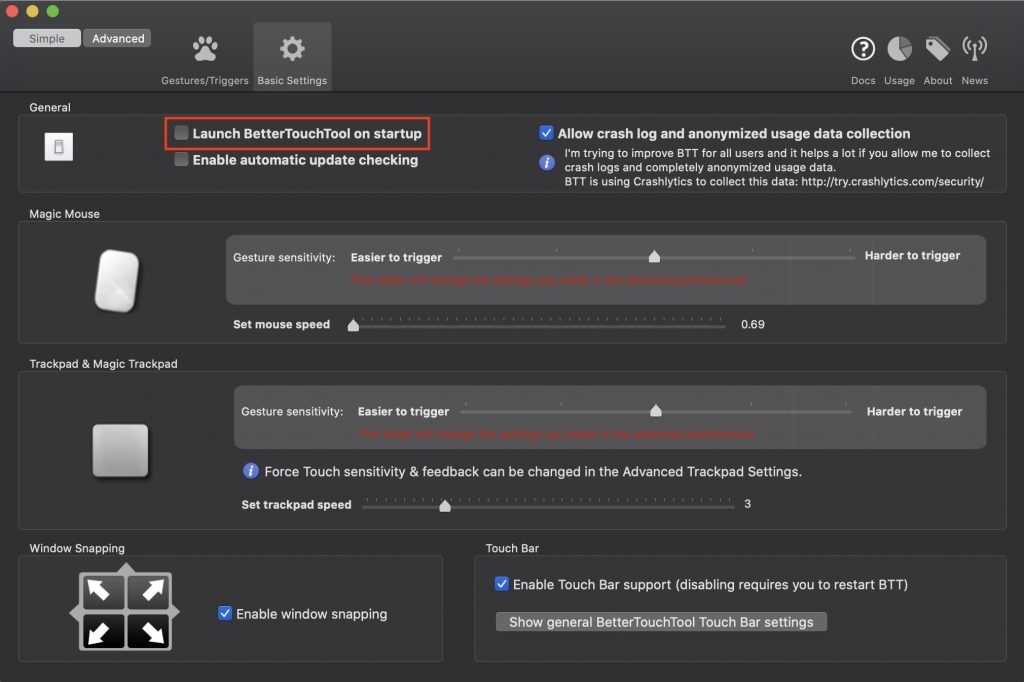1024x682 pixels.
Task: Click Force Touch sensitivity info text
Action: (533, 472)
